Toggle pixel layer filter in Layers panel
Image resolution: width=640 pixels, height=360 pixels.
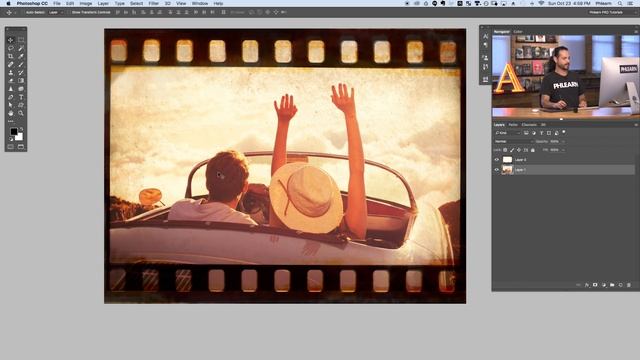tap(526, 133)
